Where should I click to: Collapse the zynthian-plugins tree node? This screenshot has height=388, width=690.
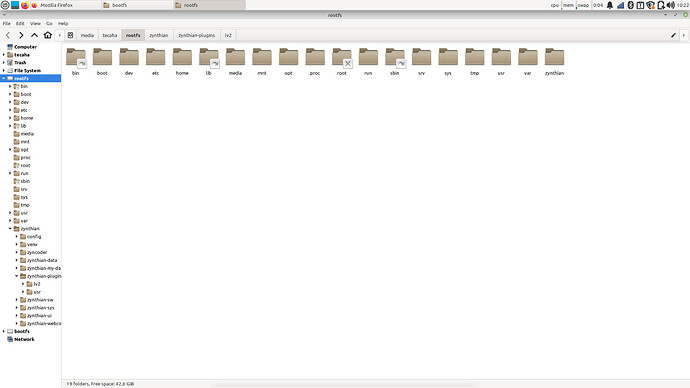coord(17,276)
